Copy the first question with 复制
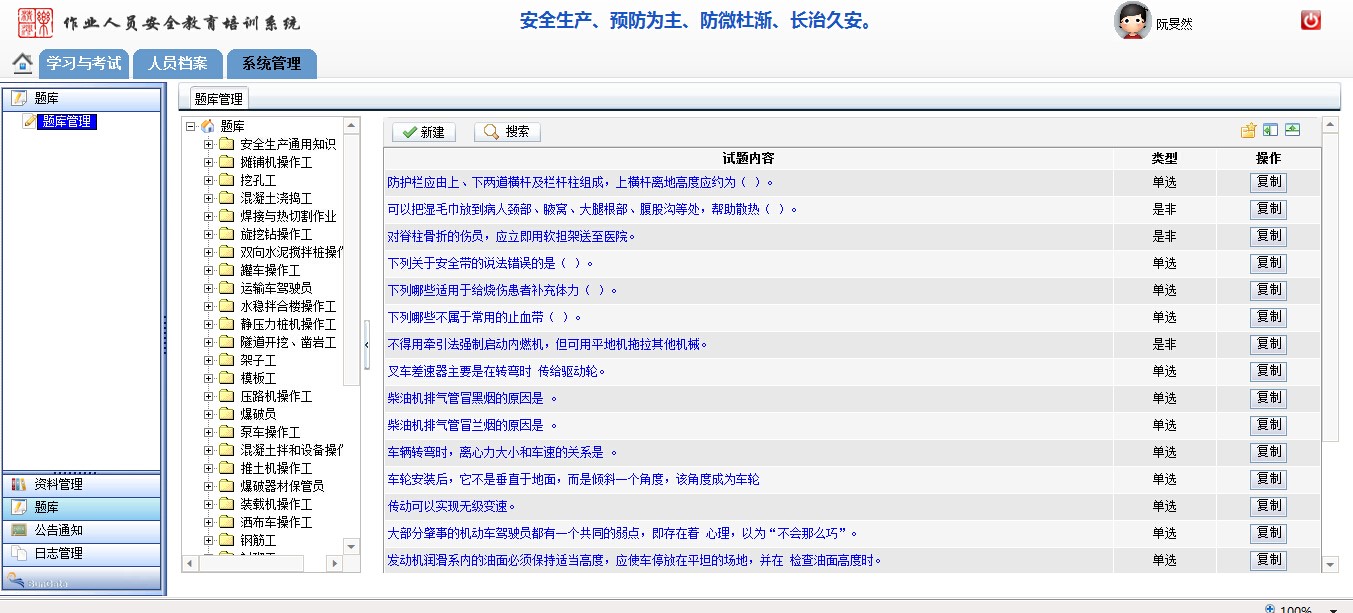 1268,182
